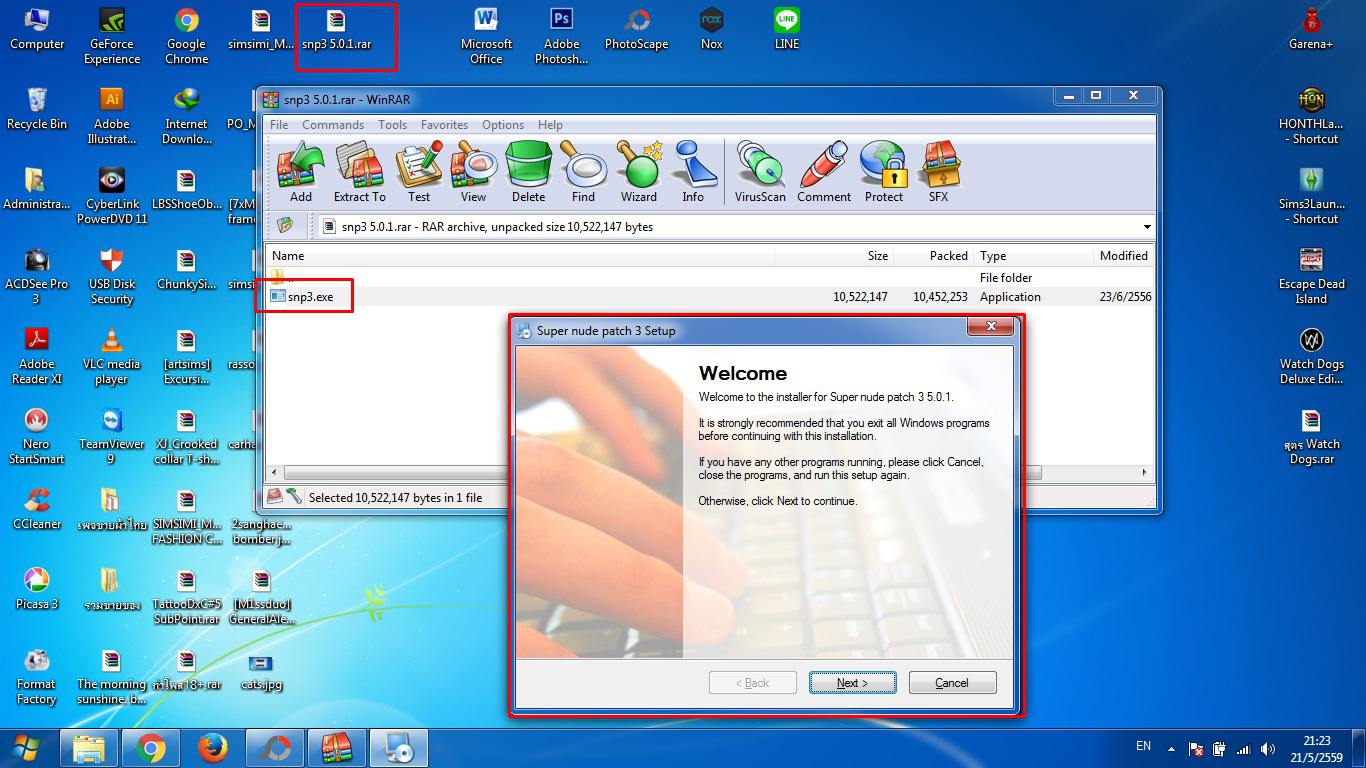Click Cancel in the Setup dialog
Screen dimensions: 1366x768
(x=952, y=683)
